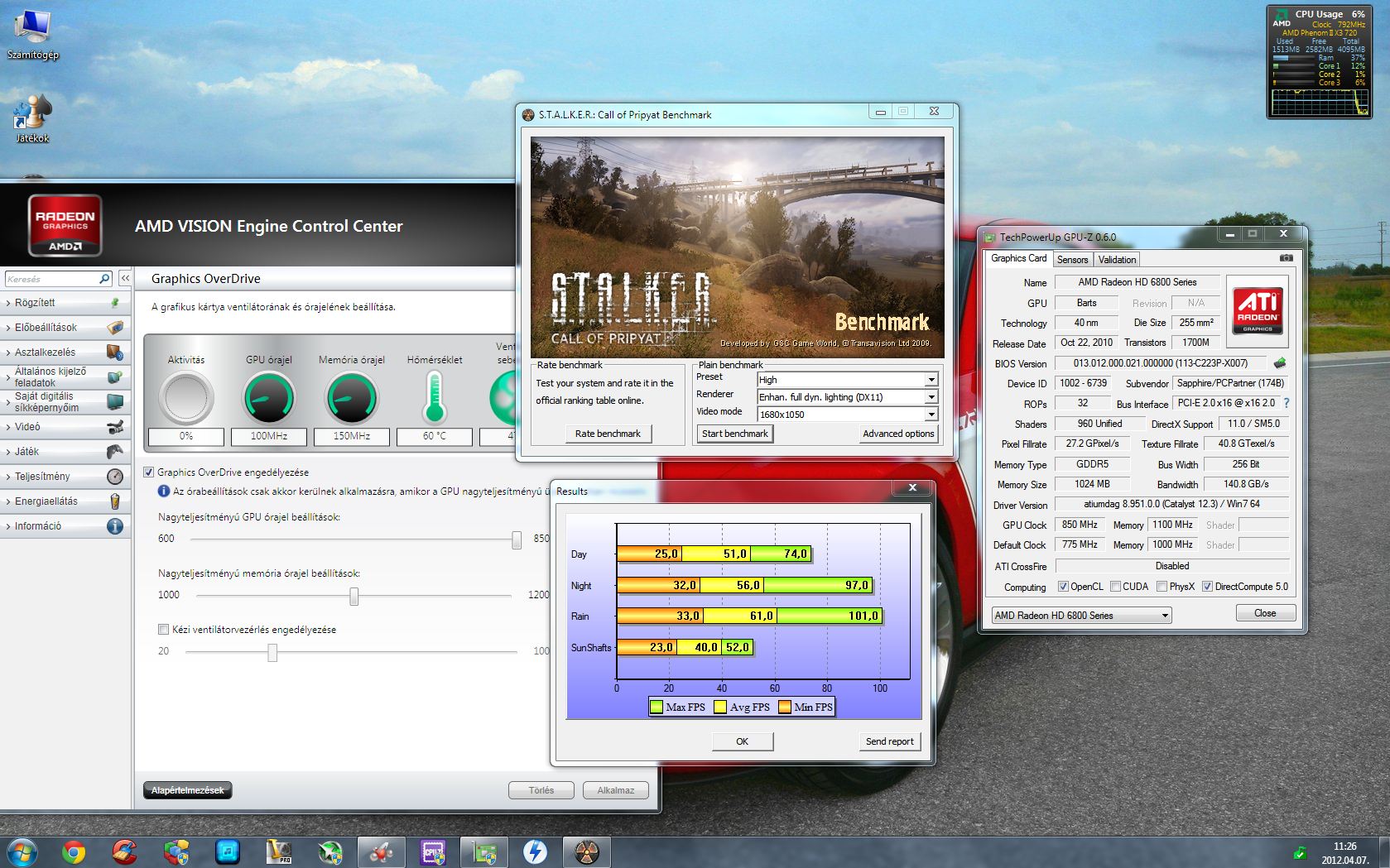
Task: Open the lightning-bolt Daemon Tools taskbar icon
Action: [x=535, y=851]
